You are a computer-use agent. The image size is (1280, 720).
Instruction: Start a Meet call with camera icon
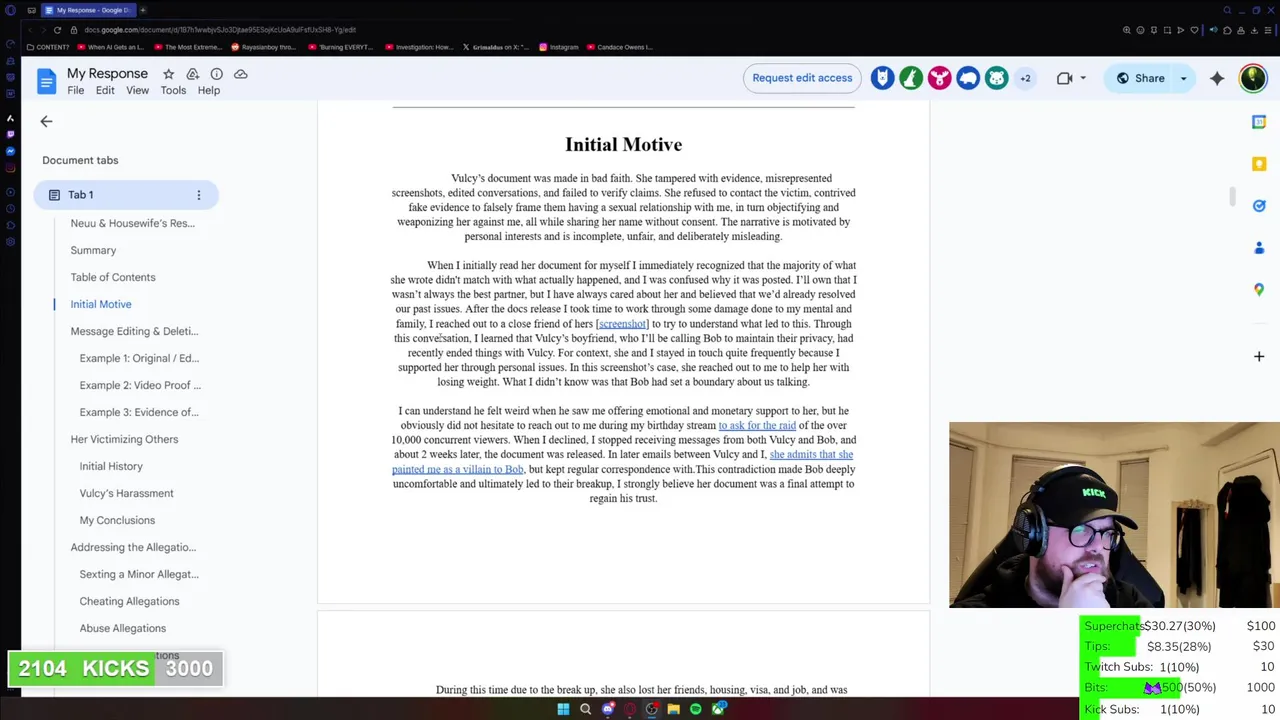(x=1064, y=78)
